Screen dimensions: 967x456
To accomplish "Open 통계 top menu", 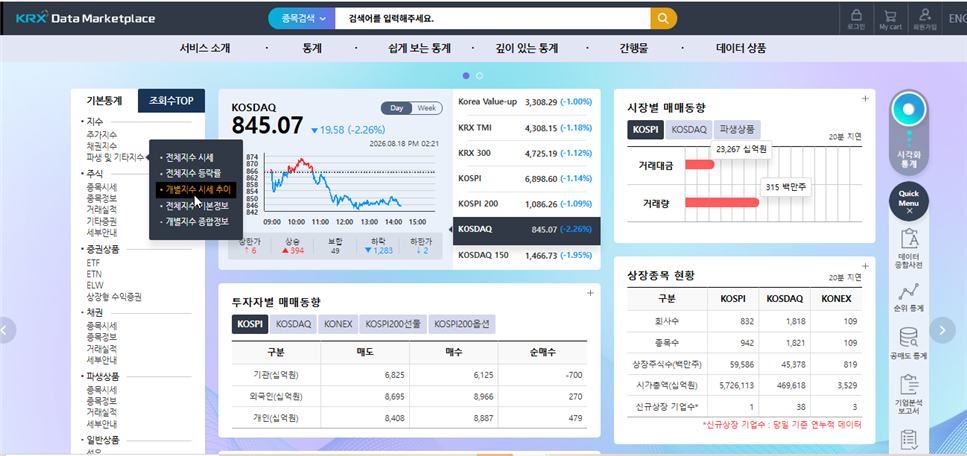I will 312,48.
